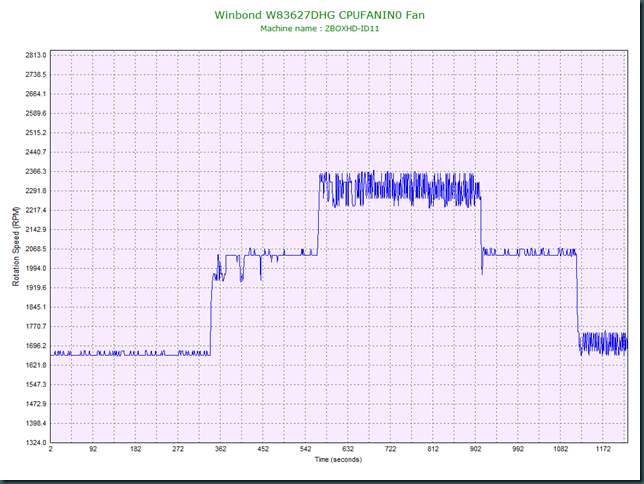Click the 812 tick on time axis

[x=433, y=449]
